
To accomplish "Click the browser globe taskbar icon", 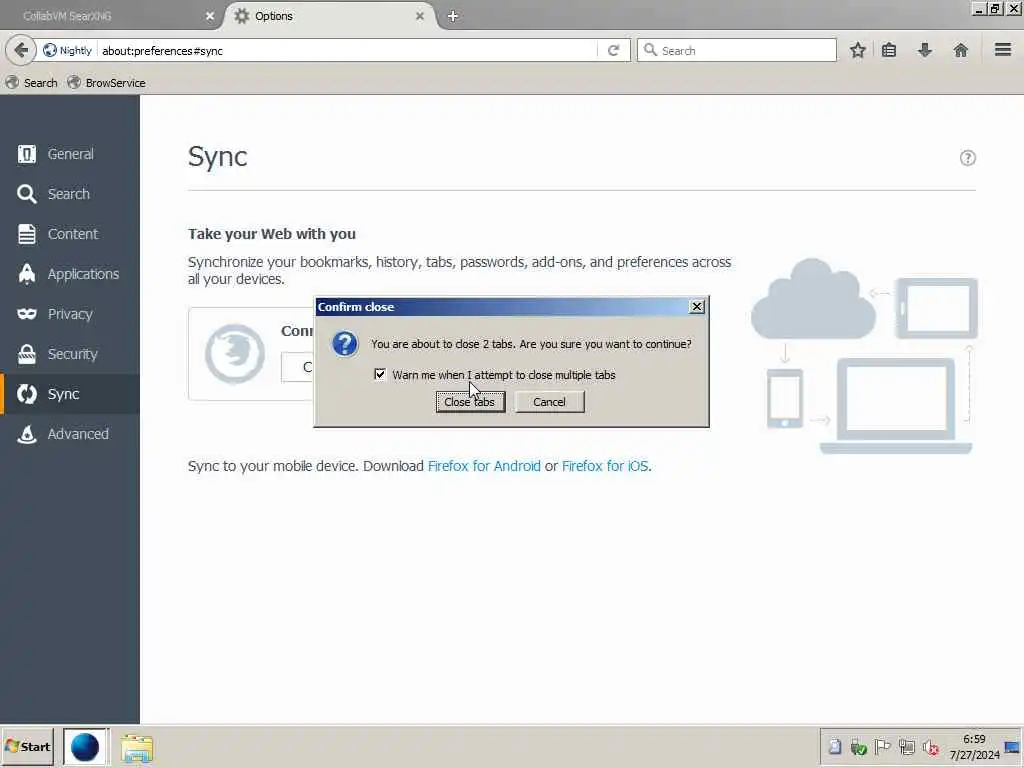I will click(85, 747).
